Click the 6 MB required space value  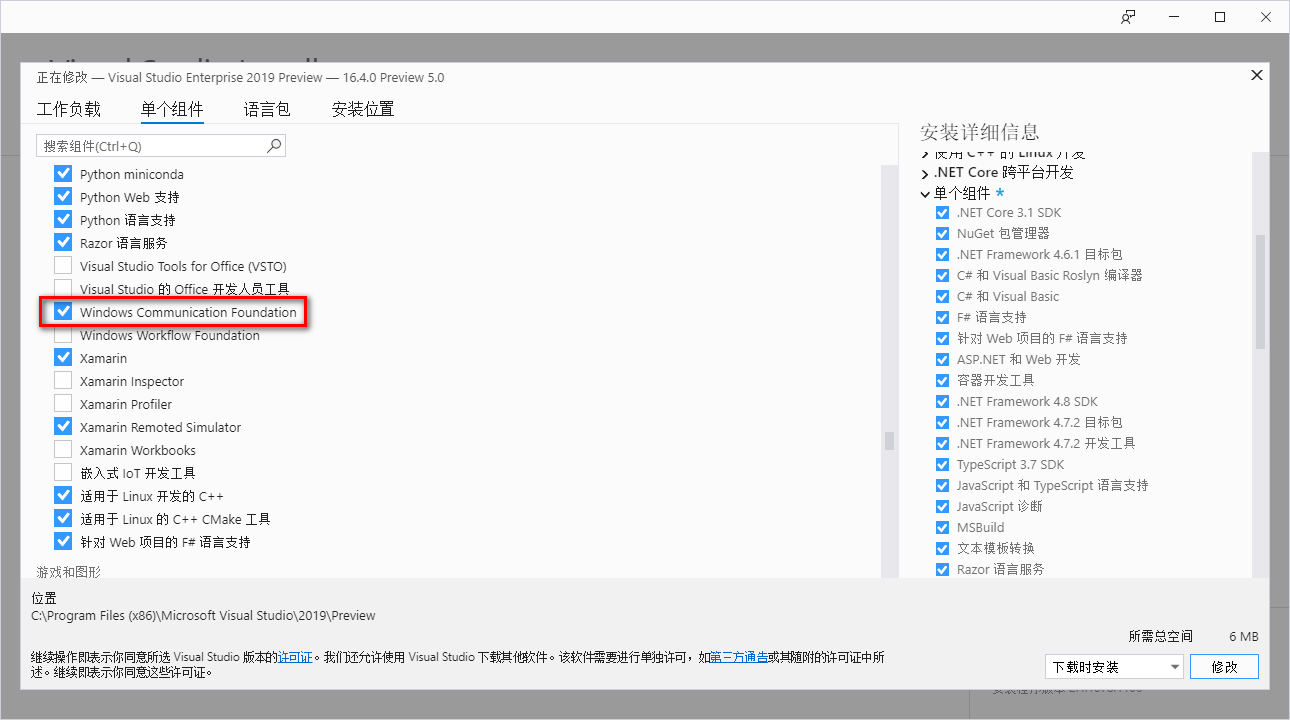pyautogui.click(x=1244, y=636)
